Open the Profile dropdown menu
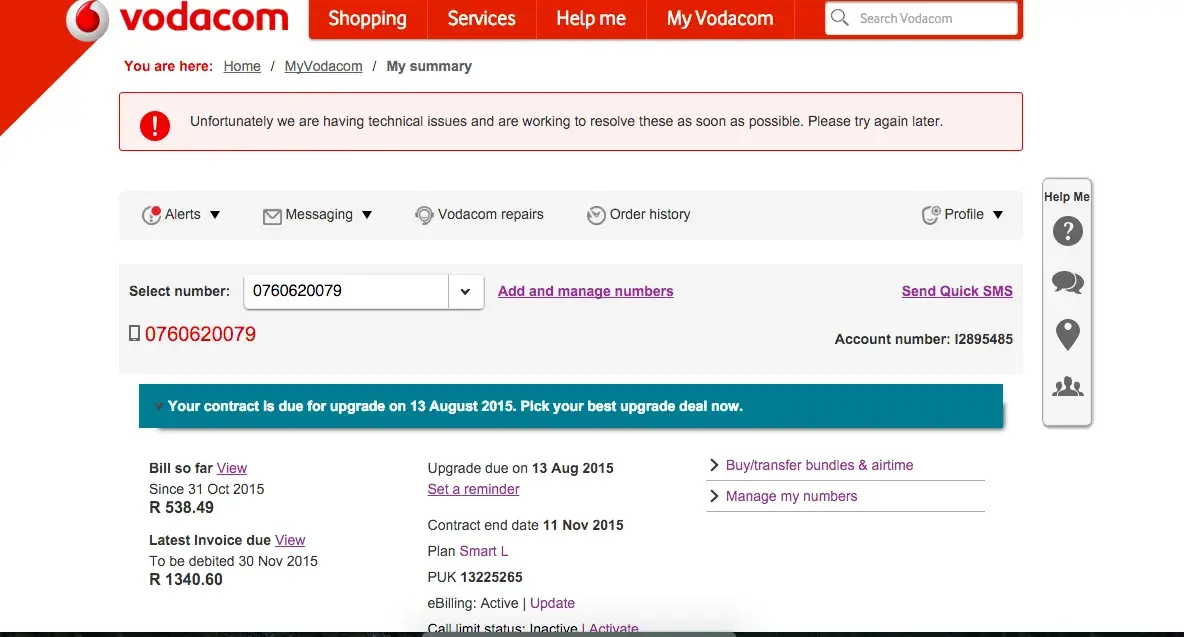This screenshot has height=637, width=1184. (962, 215)
